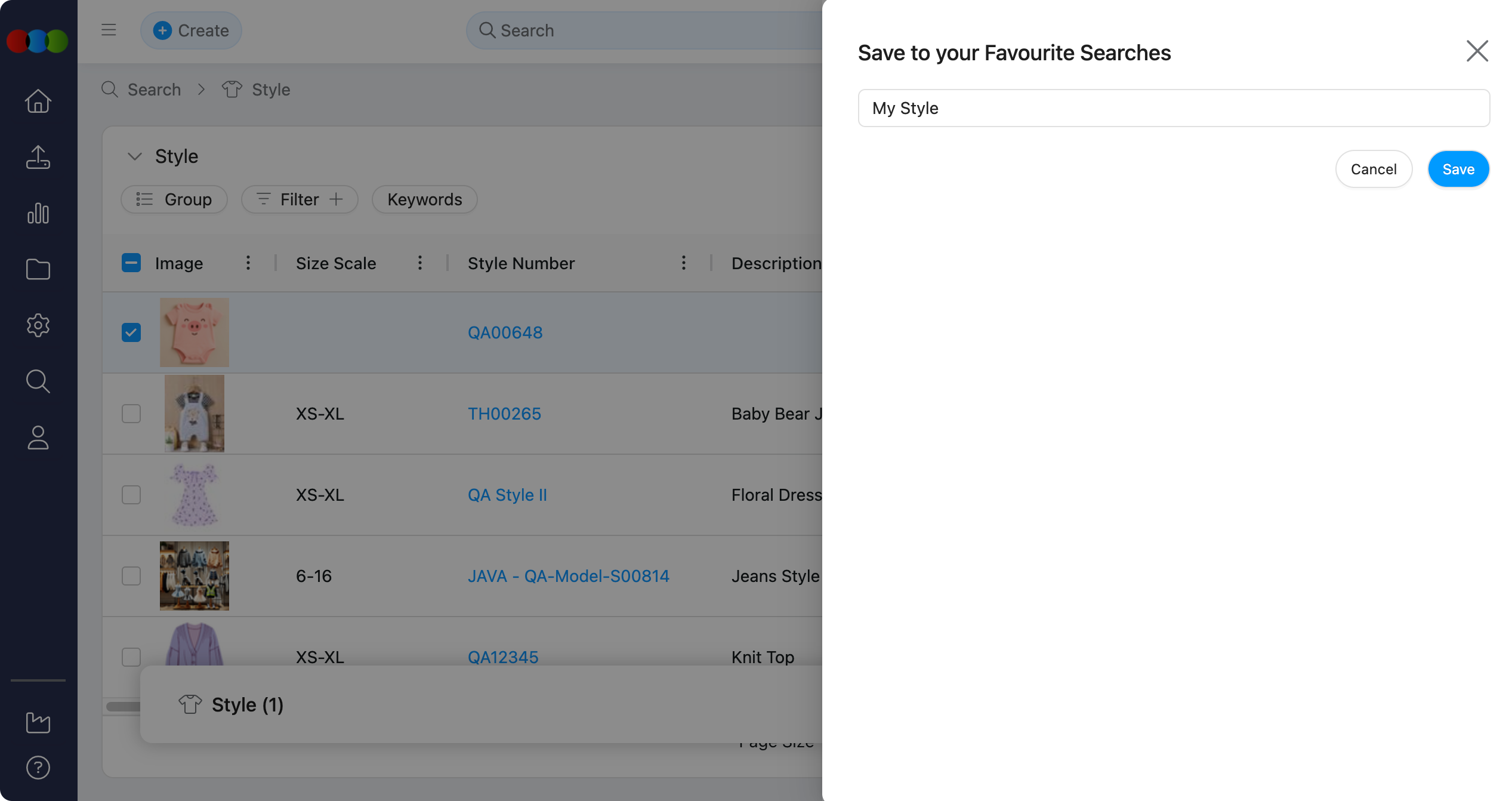Open the Home icon in sidebar
This screenshot has width=1512, height=801.
click(x=38, y=101)
